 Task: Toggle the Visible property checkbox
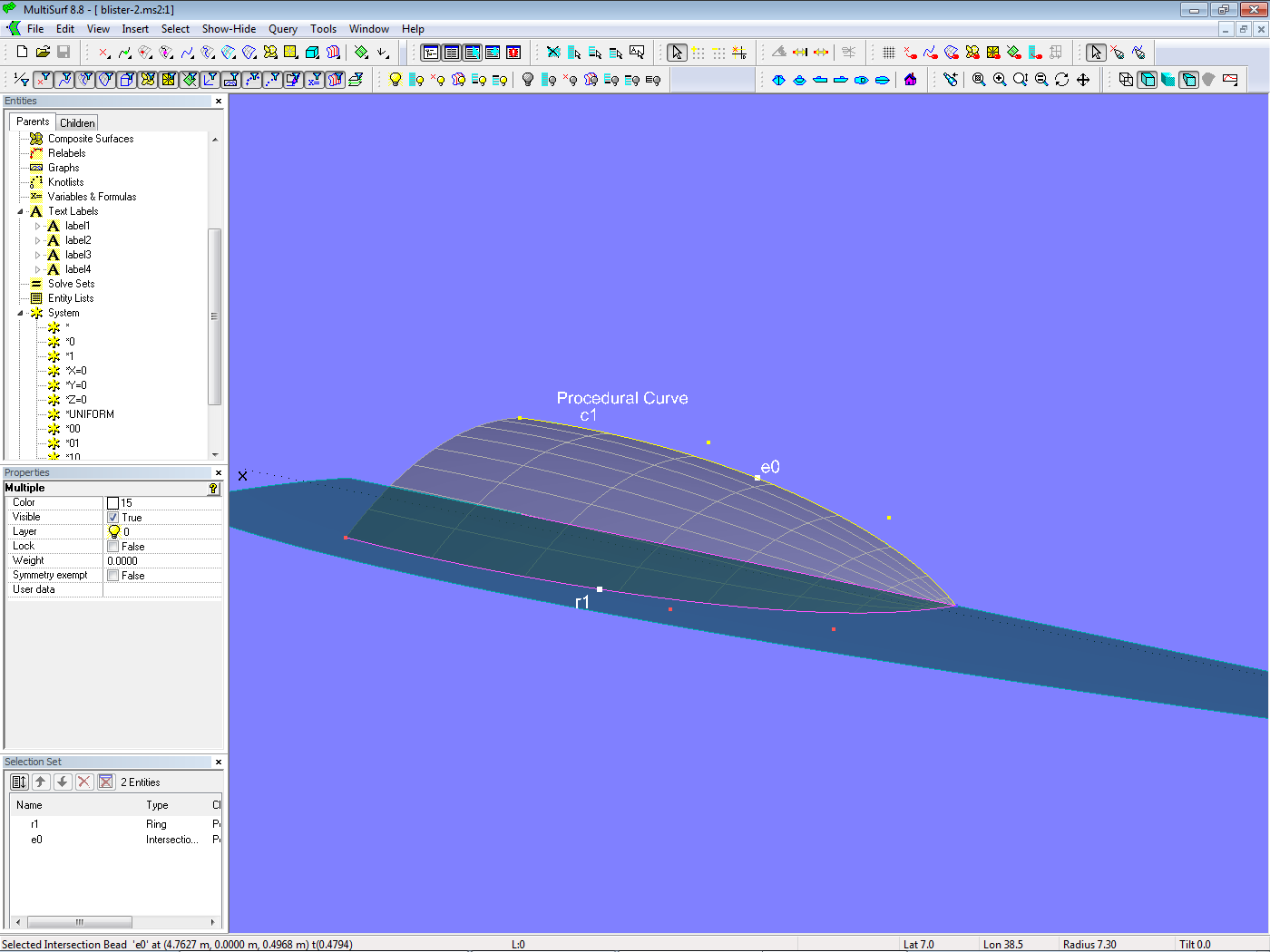(x=113, y=517)
